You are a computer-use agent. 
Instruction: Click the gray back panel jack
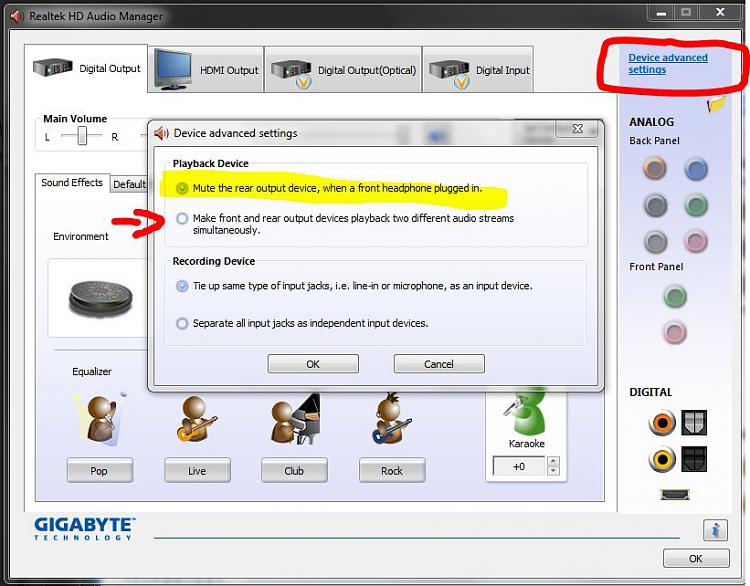tap(655, 242)
